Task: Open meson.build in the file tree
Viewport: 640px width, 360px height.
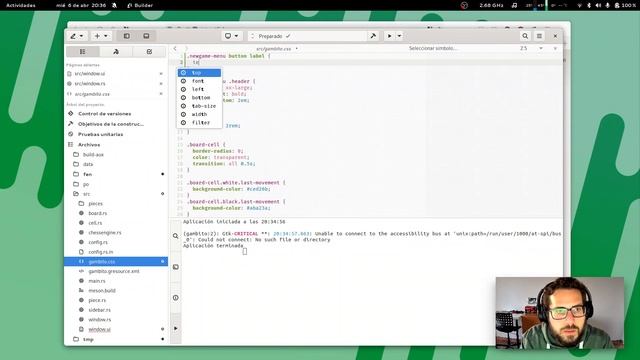Action: pos(102,290)
